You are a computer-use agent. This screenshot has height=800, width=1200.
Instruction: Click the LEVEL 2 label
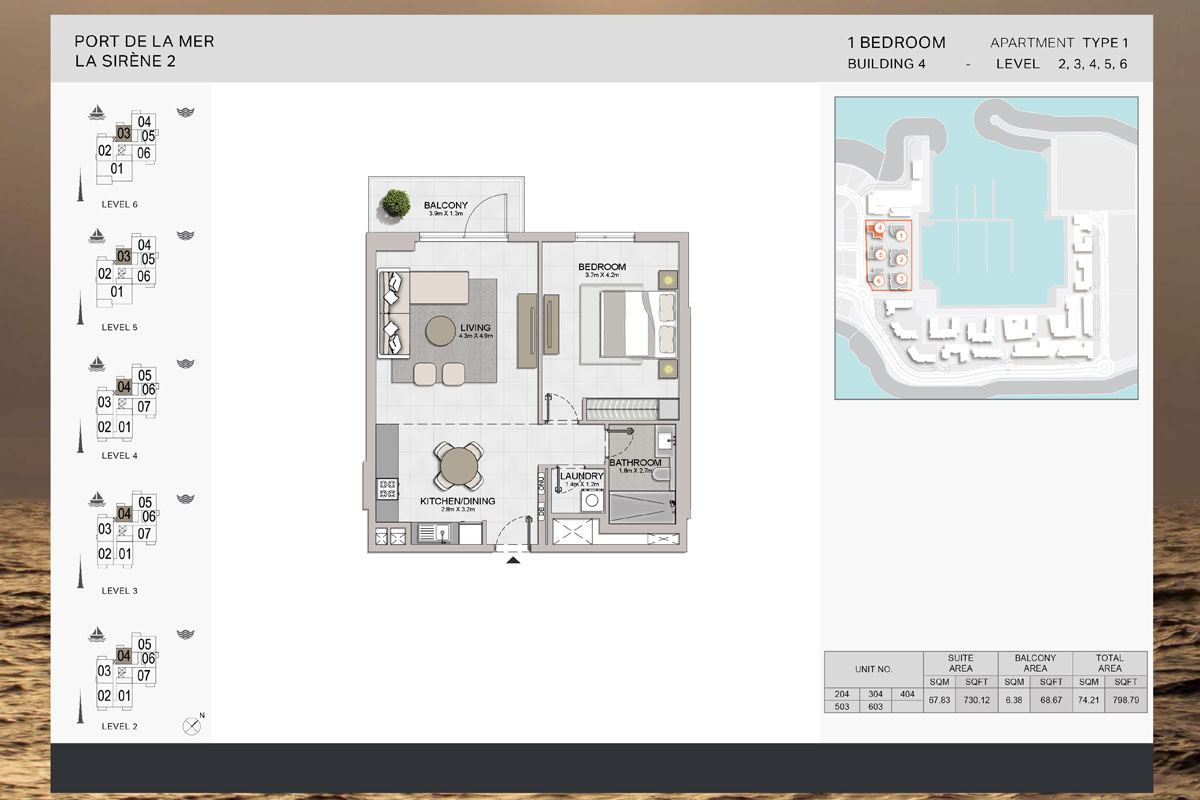[119, 727]
